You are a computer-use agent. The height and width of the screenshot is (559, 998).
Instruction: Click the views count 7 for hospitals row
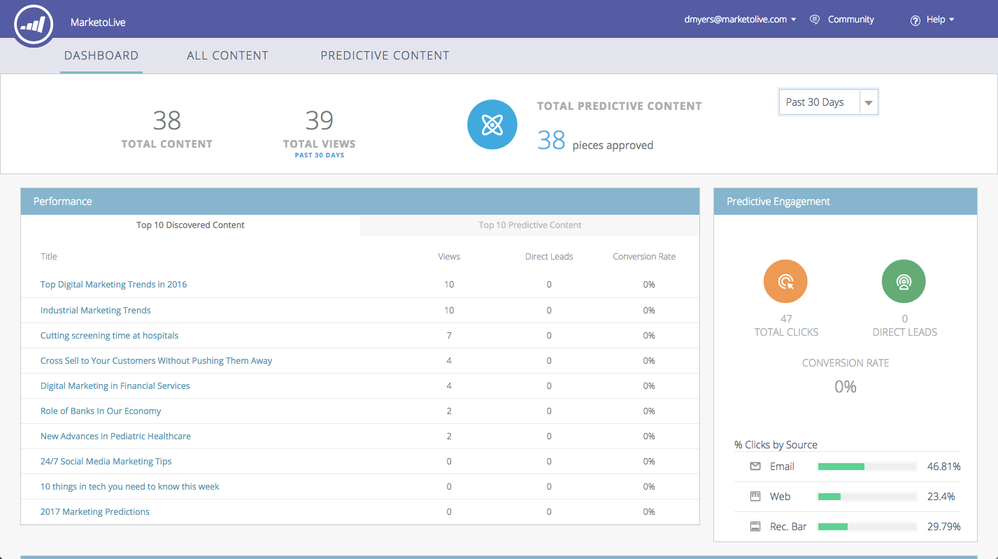point(449,336)
